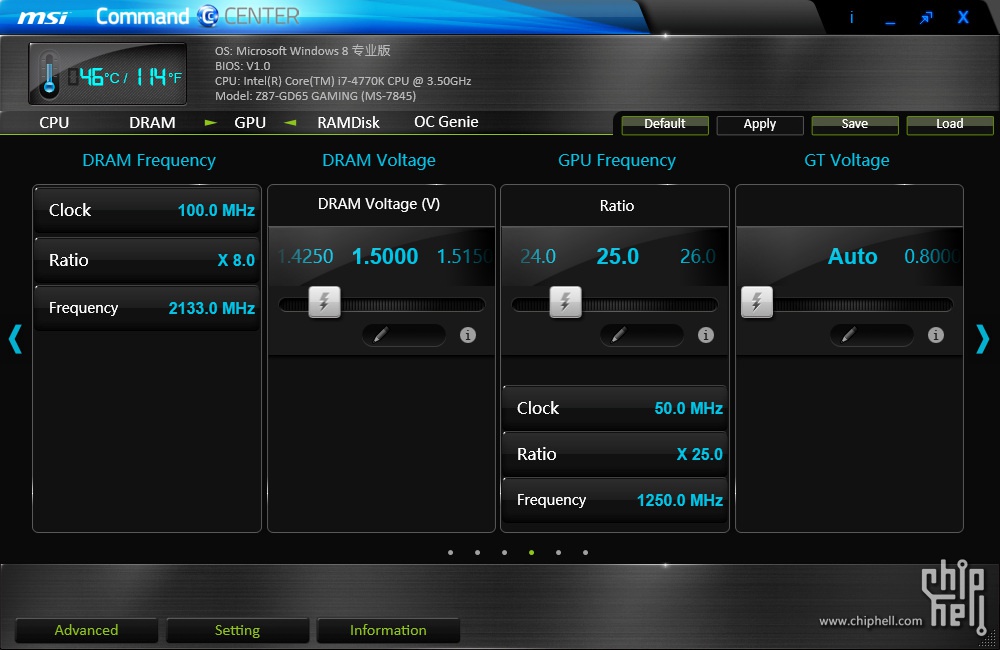Click the DRAM Voltage heading
Screen dimensions: 1000x650
[x=379, y=160]
